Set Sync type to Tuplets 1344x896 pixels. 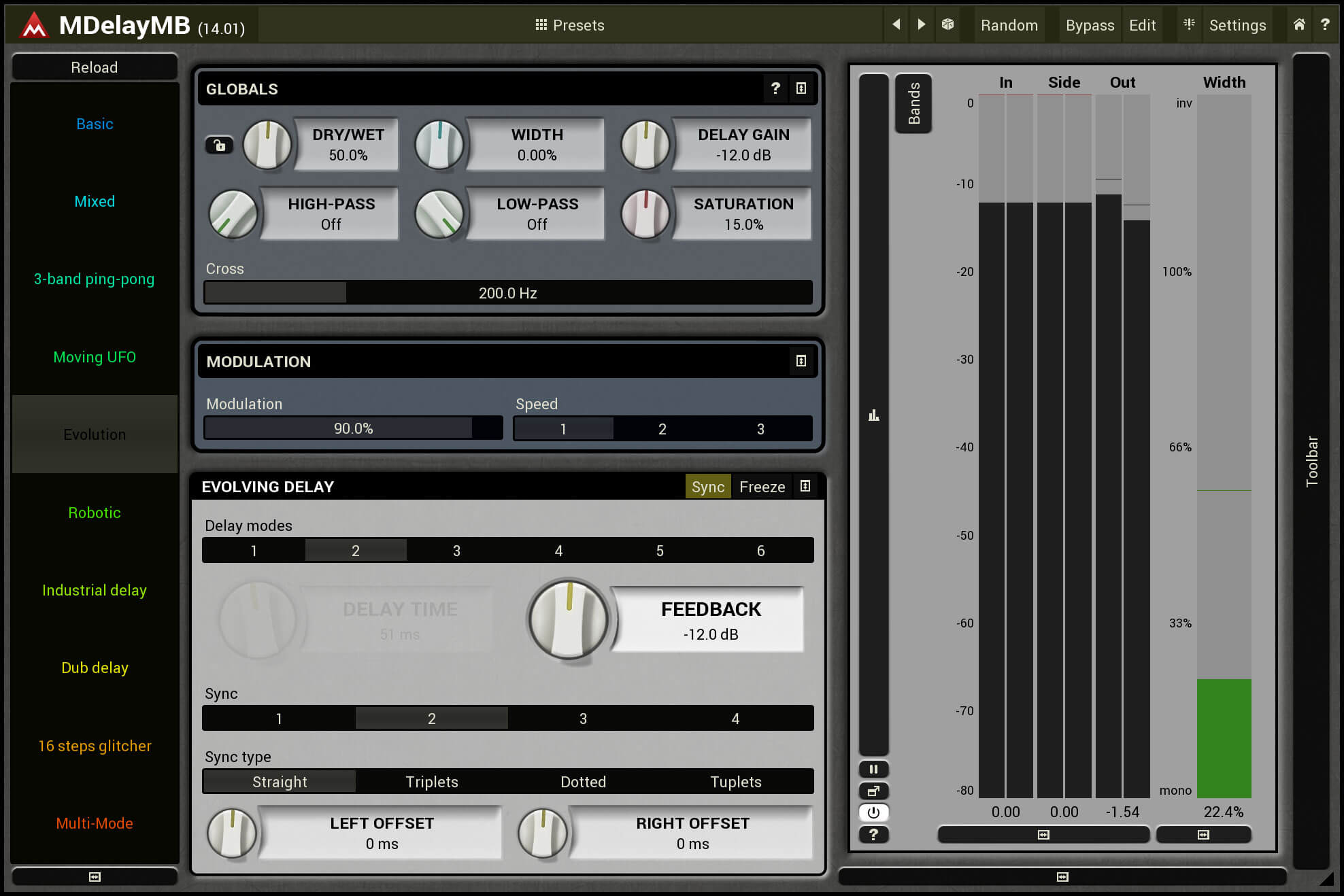[x=736, y=782]
